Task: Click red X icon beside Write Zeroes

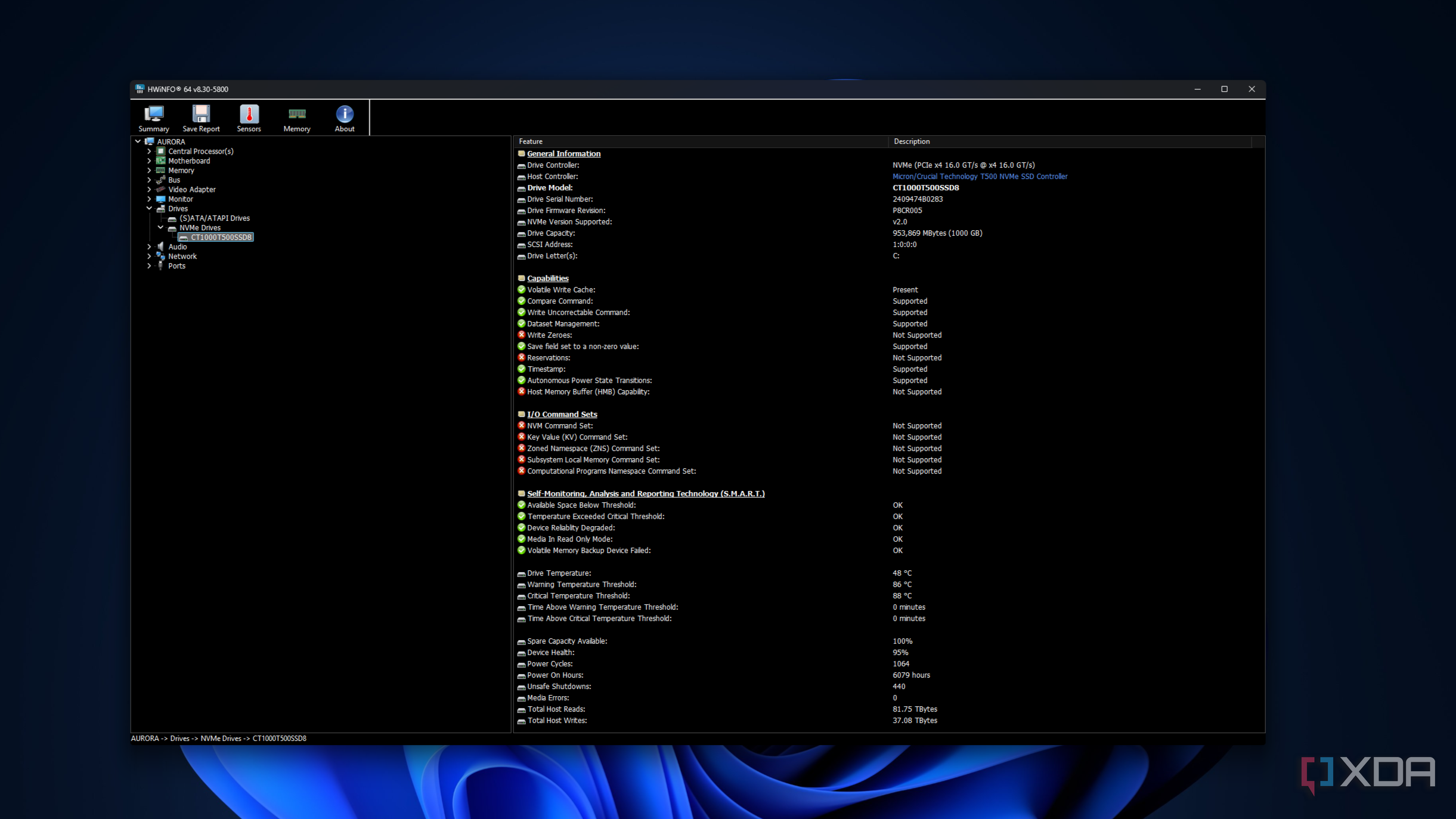Action: point(521,335)
